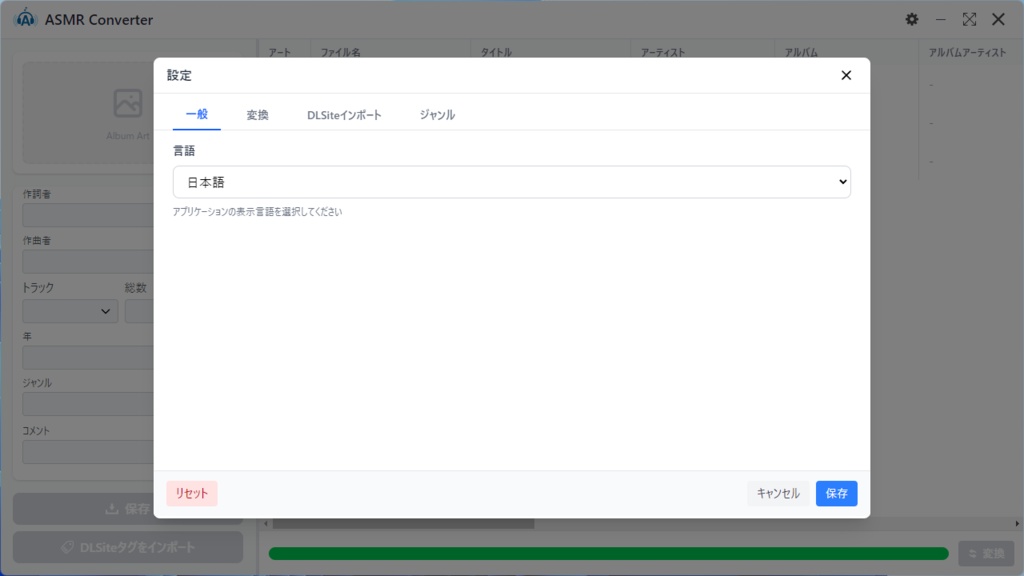Viewport: 1024px width, 576px height.
Task: Click the キャンセル button
Action: [x=778, y=493]
